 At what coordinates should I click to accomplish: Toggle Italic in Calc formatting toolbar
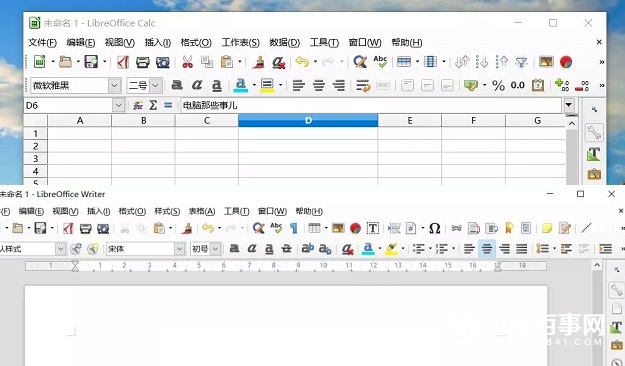(197, 85)
